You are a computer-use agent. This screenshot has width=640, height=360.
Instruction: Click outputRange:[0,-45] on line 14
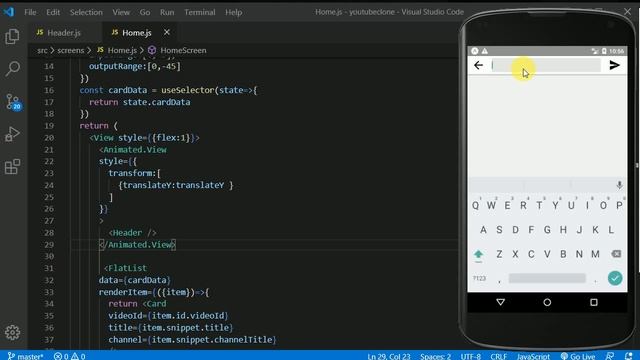pos(135,66)
